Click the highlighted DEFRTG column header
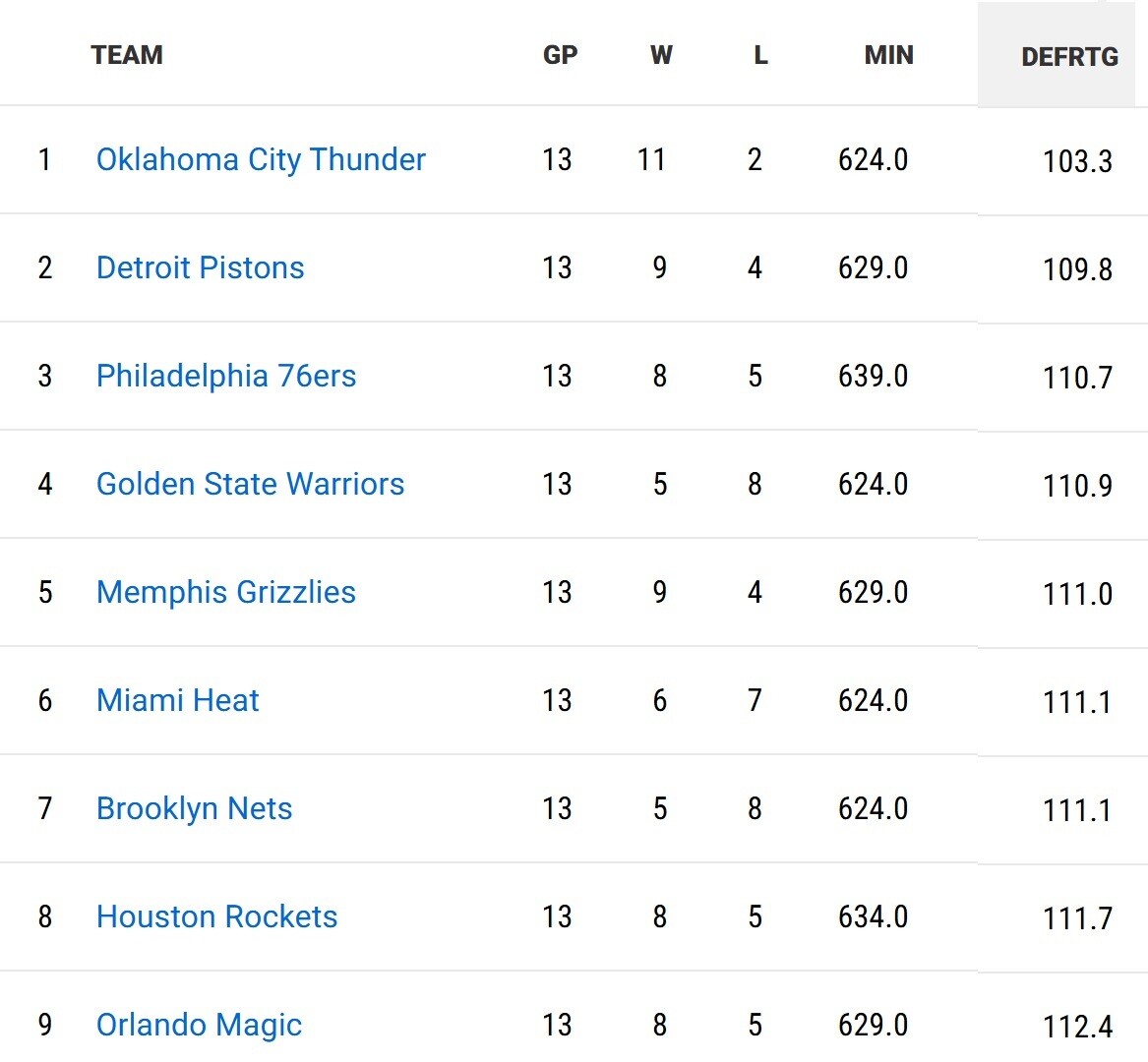1148x1062 pixels. pos(1069,57)
